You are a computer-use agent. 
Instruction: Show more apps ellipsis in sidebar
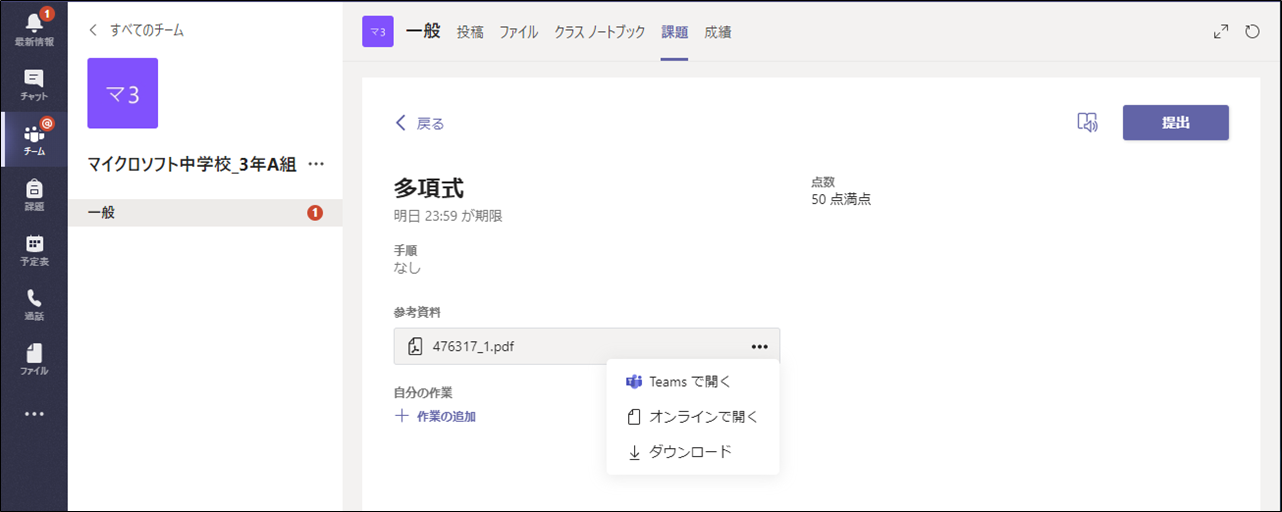click(x=34, y=414)
